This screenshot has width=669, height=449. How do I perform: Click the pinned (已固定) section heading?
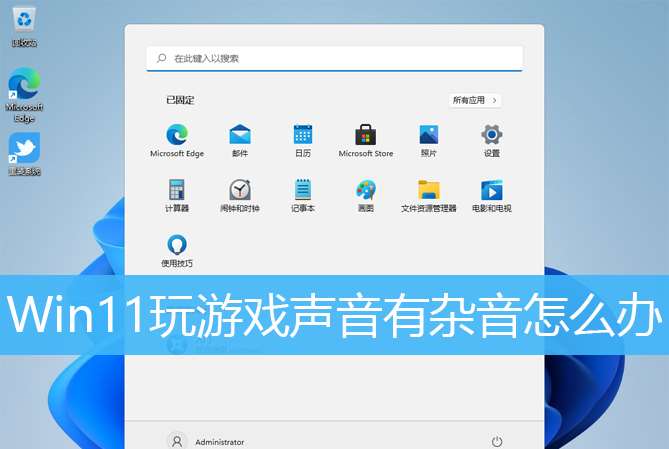pos(180,100)
